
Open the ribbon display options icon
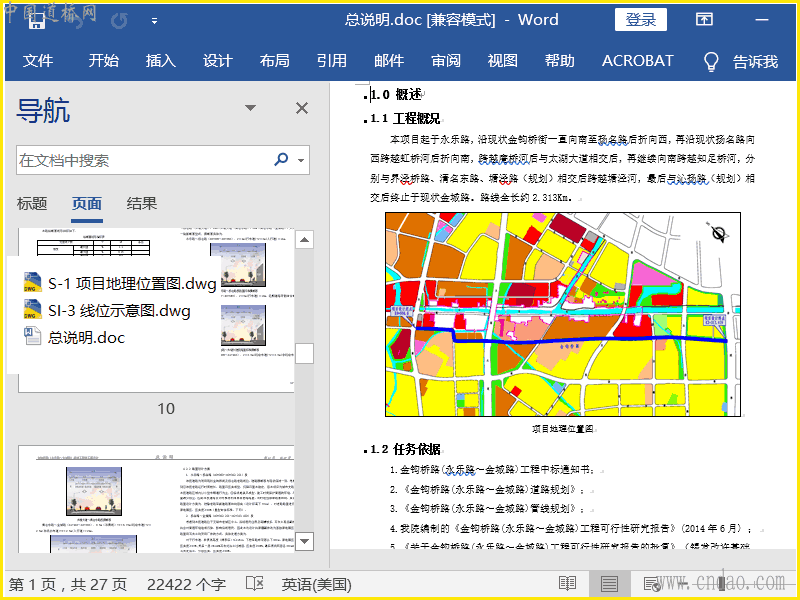pyautogui.click(x=704, y=20)
